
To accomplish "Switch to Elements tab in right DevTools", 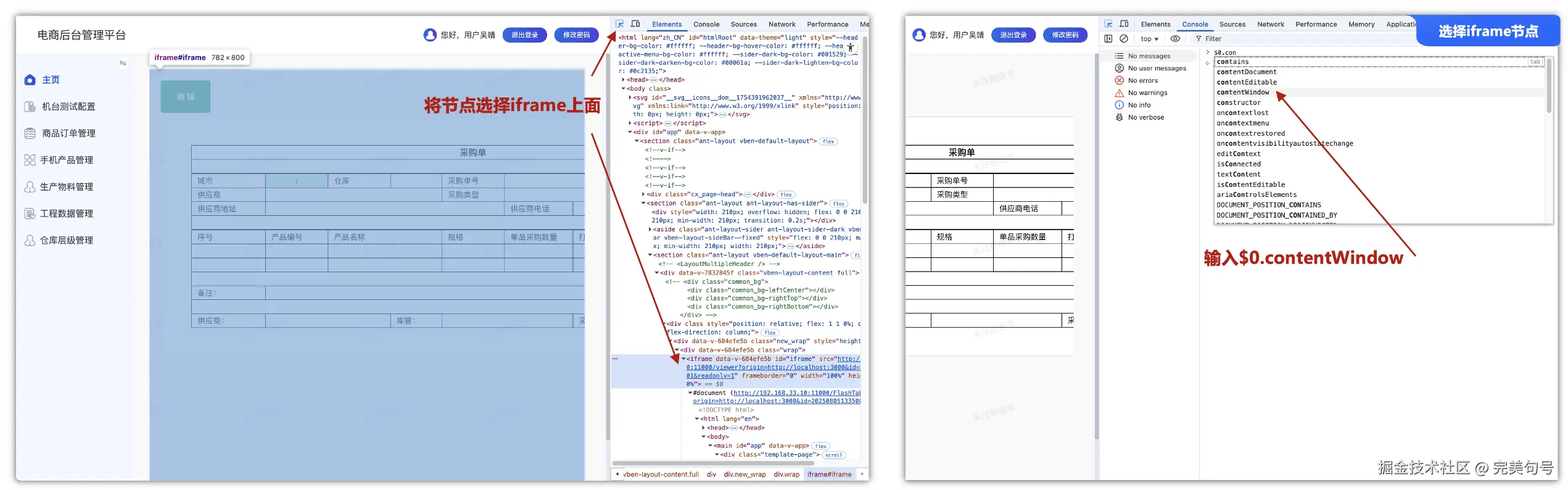I will pos(1155,24).
